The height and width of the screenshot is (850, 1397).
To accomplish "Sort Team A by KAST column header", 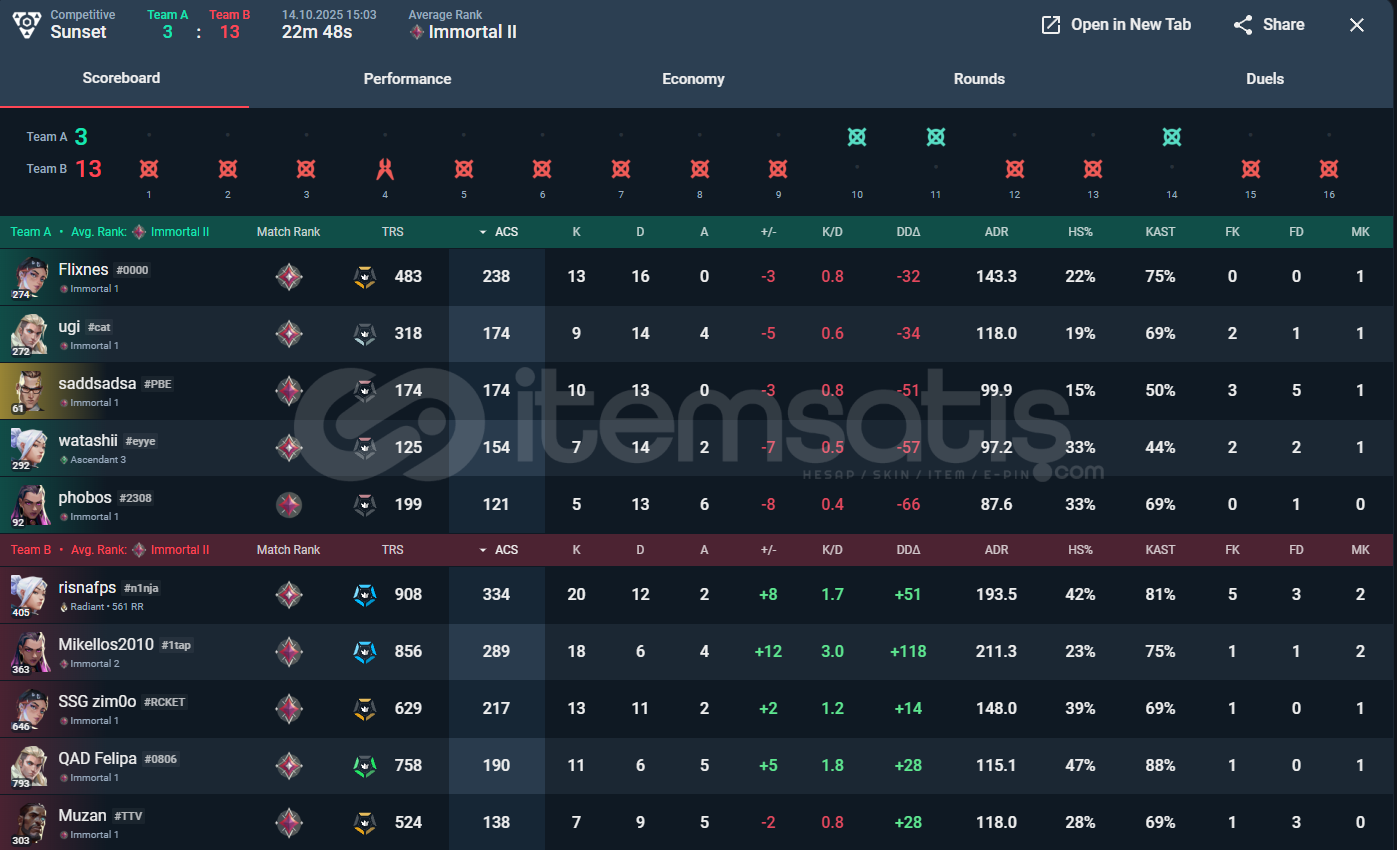I will (x=1160, y=232).
